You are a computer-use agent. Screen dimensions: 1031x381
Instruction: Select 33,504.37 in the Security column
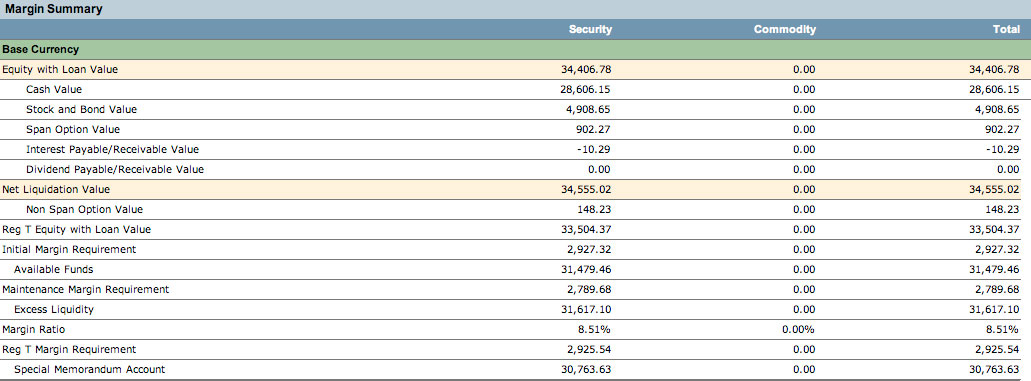coord(586,230)
